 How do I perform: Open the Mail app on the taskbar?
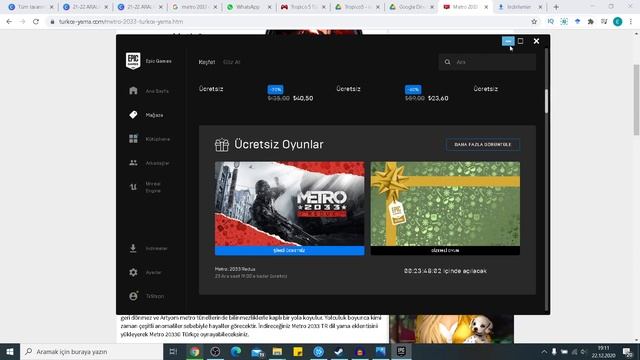point(257,351)
